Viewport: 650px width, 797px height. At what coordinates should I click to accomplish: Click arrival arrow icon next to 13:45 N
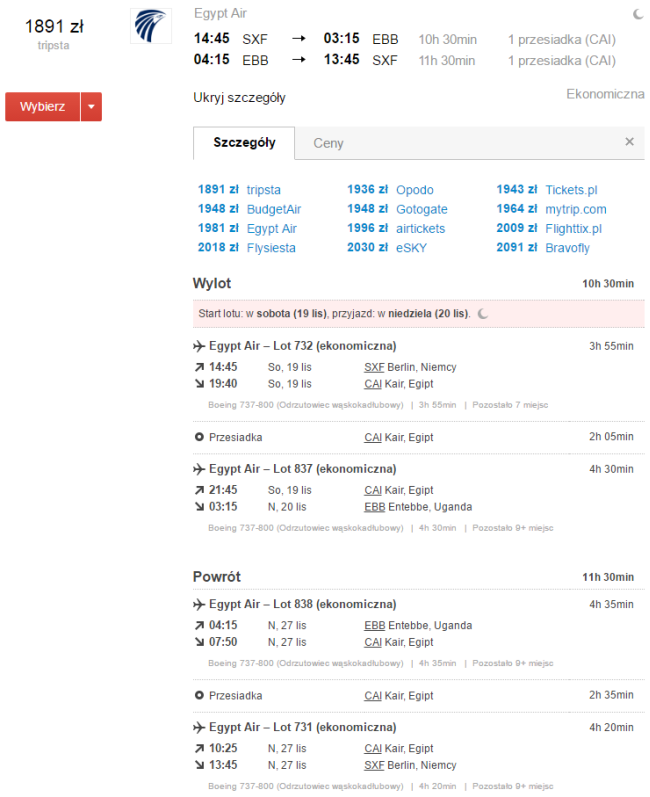(199, 765)
